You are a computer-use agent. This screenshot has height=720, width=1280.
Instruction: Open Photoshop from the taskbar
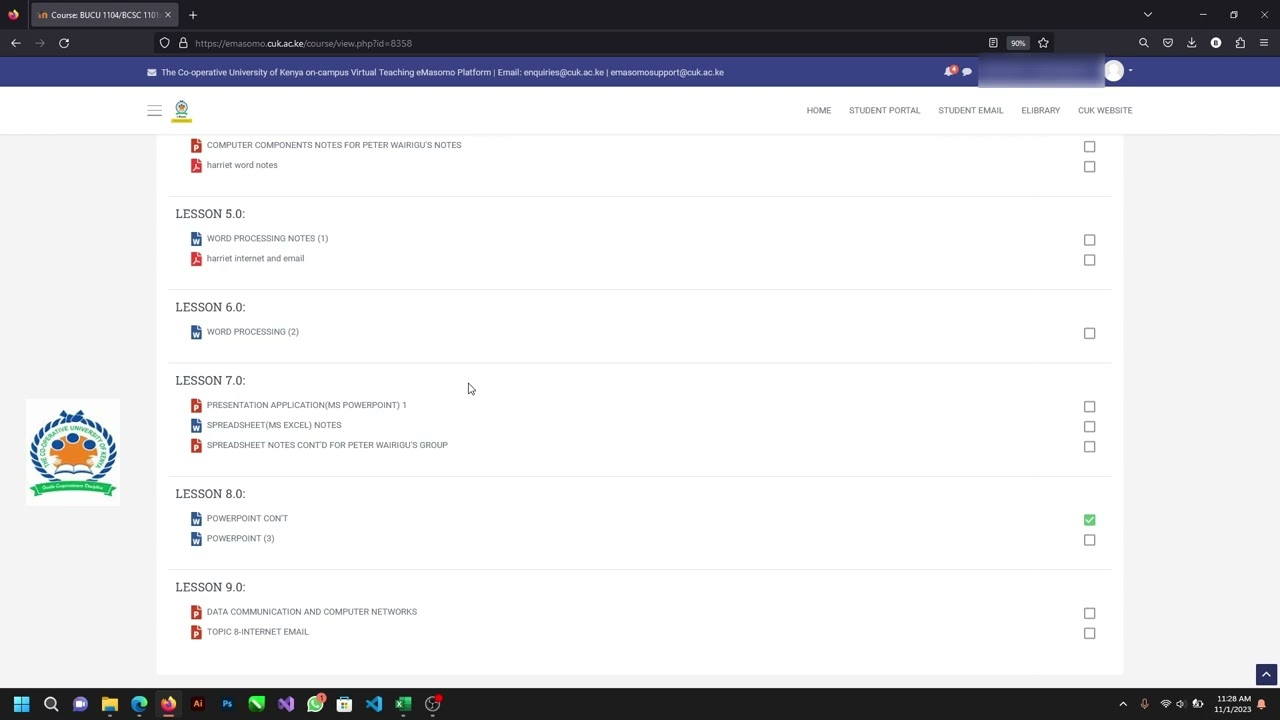coord(227,704)
